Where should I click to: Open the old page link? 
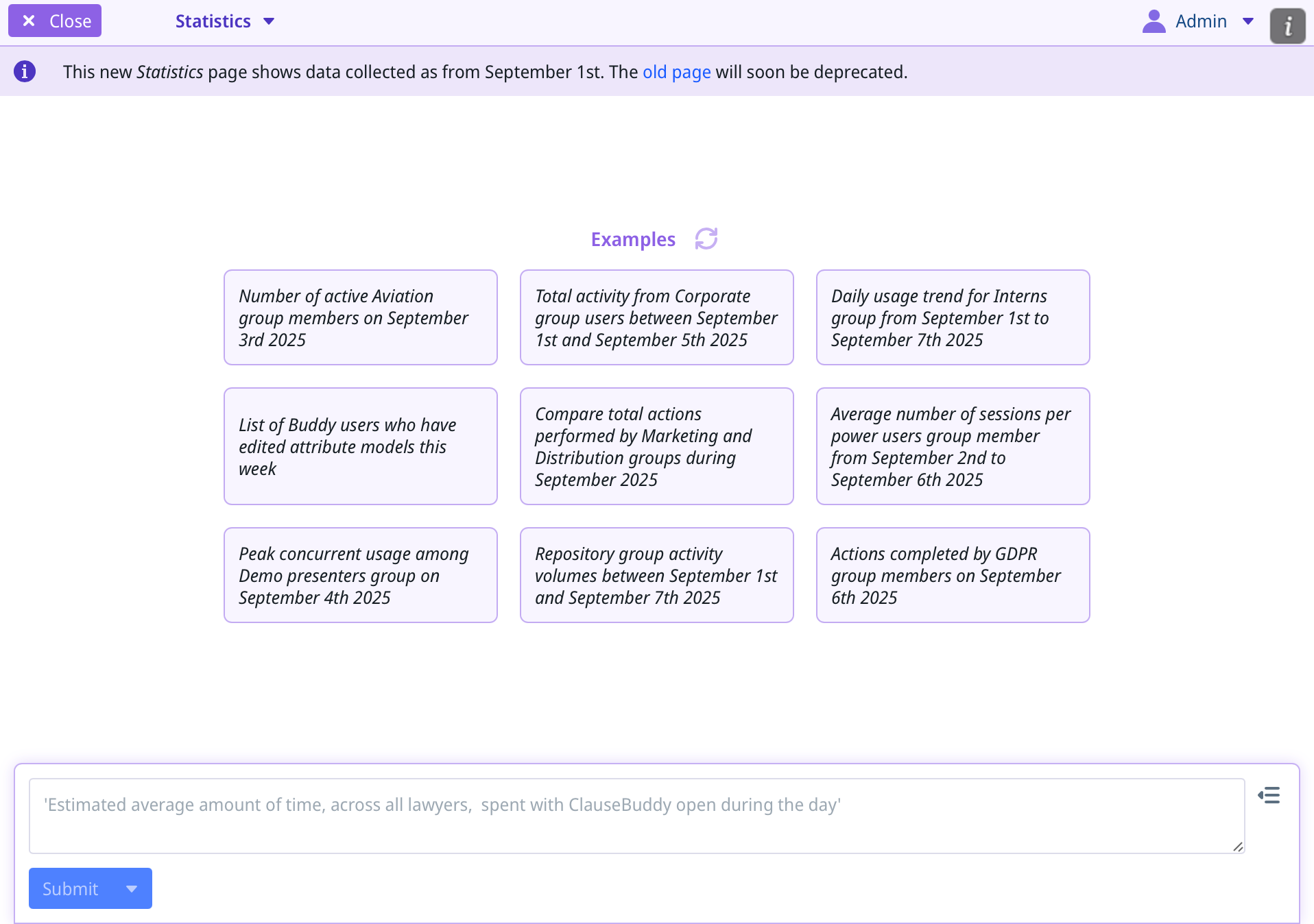(x=676, y=72)
